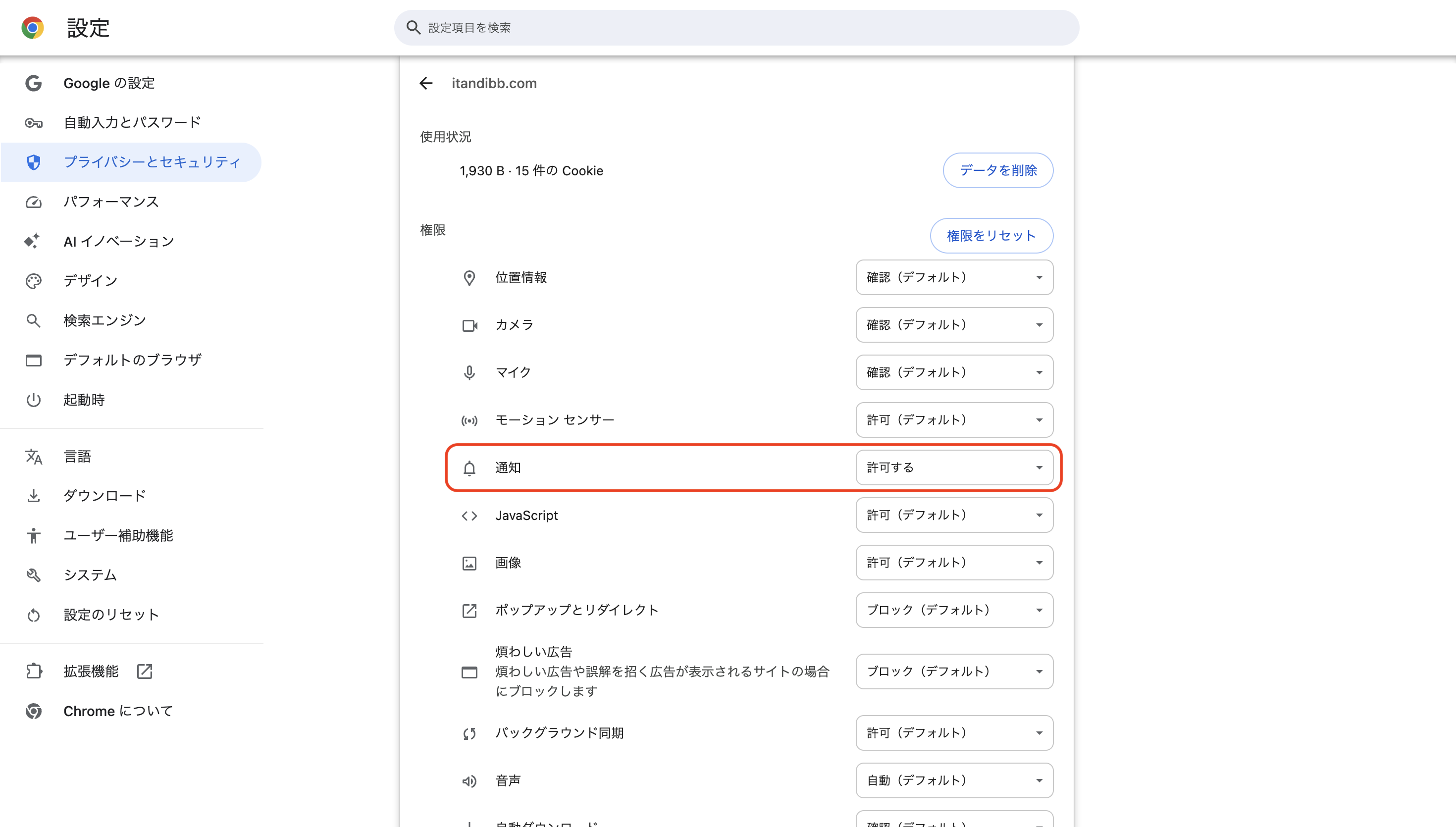Click the external link icon beside 拡張機能
1456x827 pixels.
click(145, 672)
